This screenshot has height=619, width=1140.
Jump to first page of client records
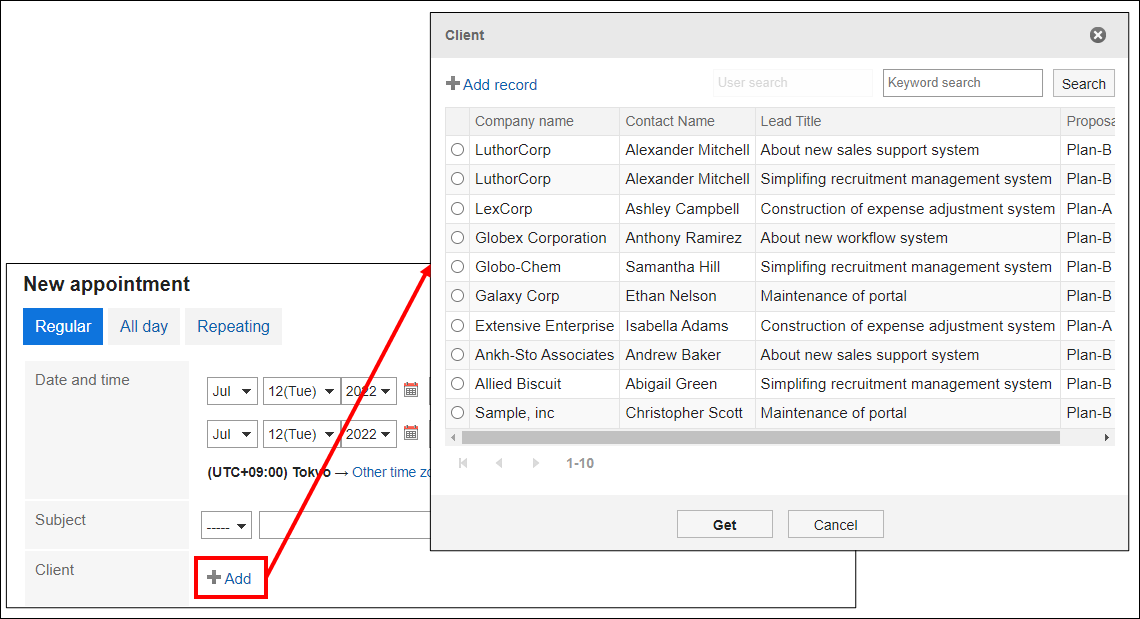[x=462, y=463]
